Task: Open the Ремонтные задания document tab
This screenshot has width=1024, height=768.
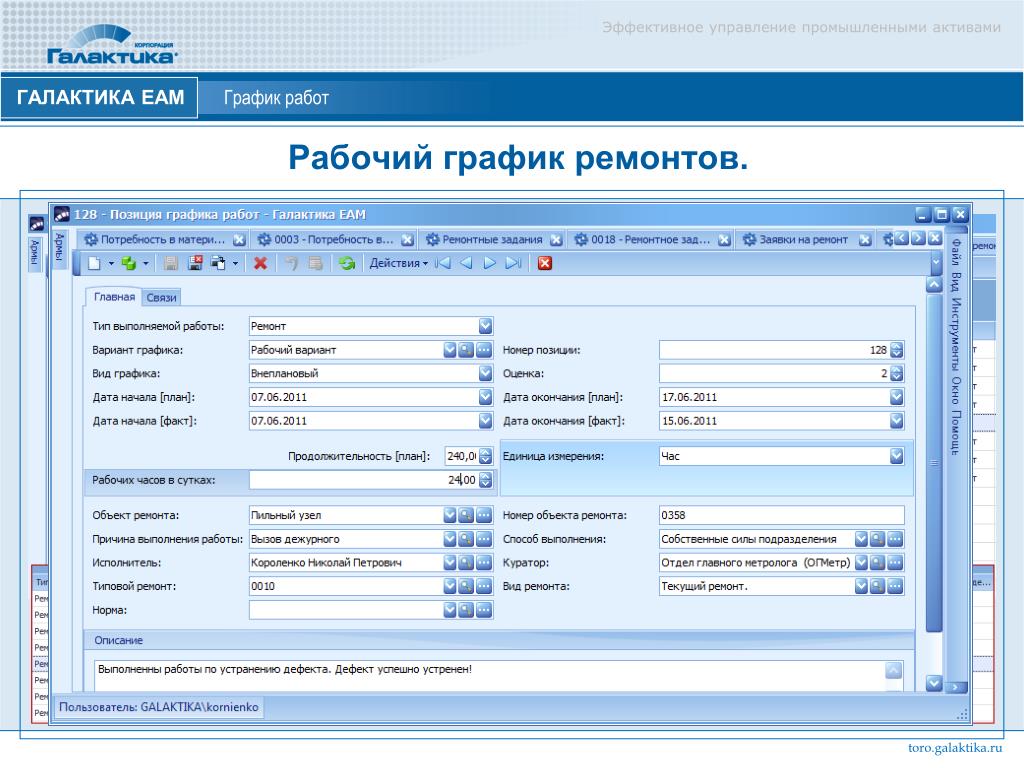Action: tap(492, 240)
